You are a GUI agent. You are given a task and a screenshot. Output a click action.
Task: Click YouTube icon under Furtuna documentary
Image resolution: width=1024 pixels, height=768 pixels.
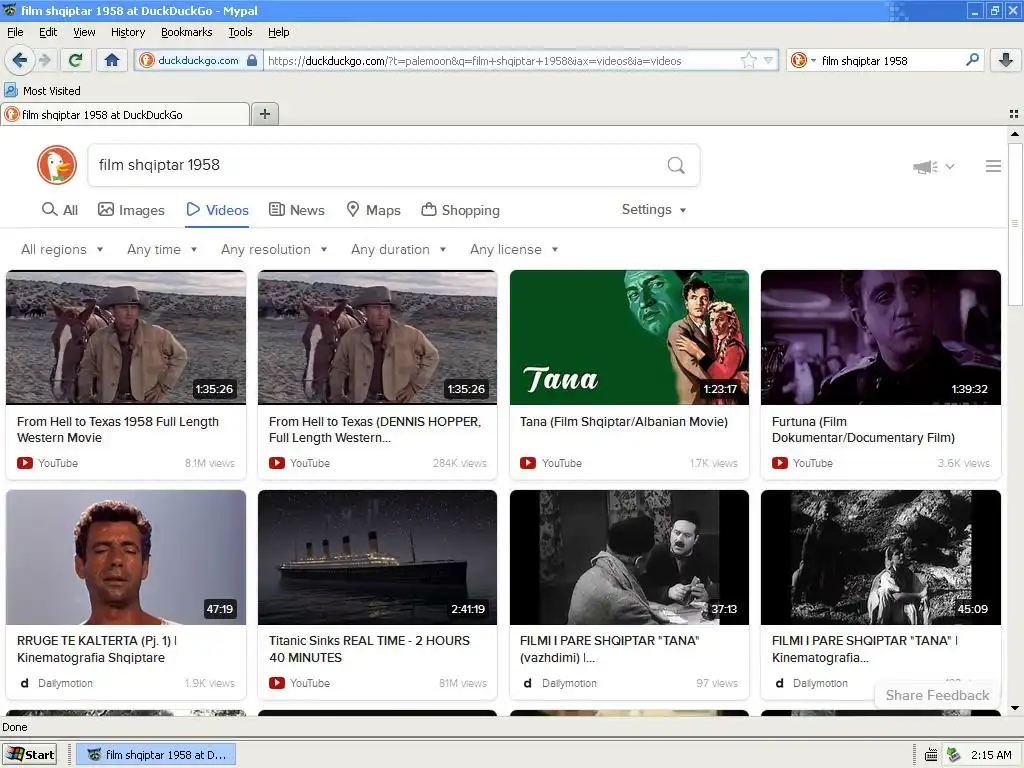pos(780,463)
